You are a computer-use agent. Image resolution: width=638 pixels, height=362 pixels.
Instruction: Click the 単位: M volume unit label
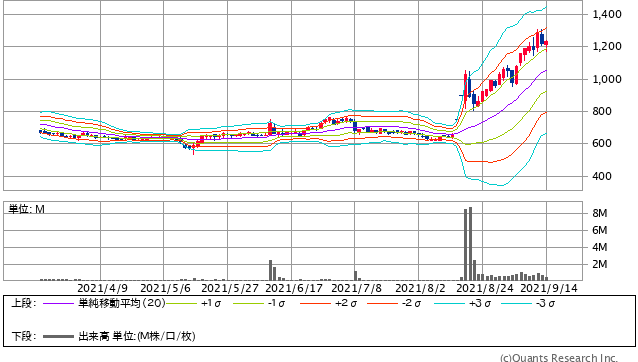[x=26, y=209]
